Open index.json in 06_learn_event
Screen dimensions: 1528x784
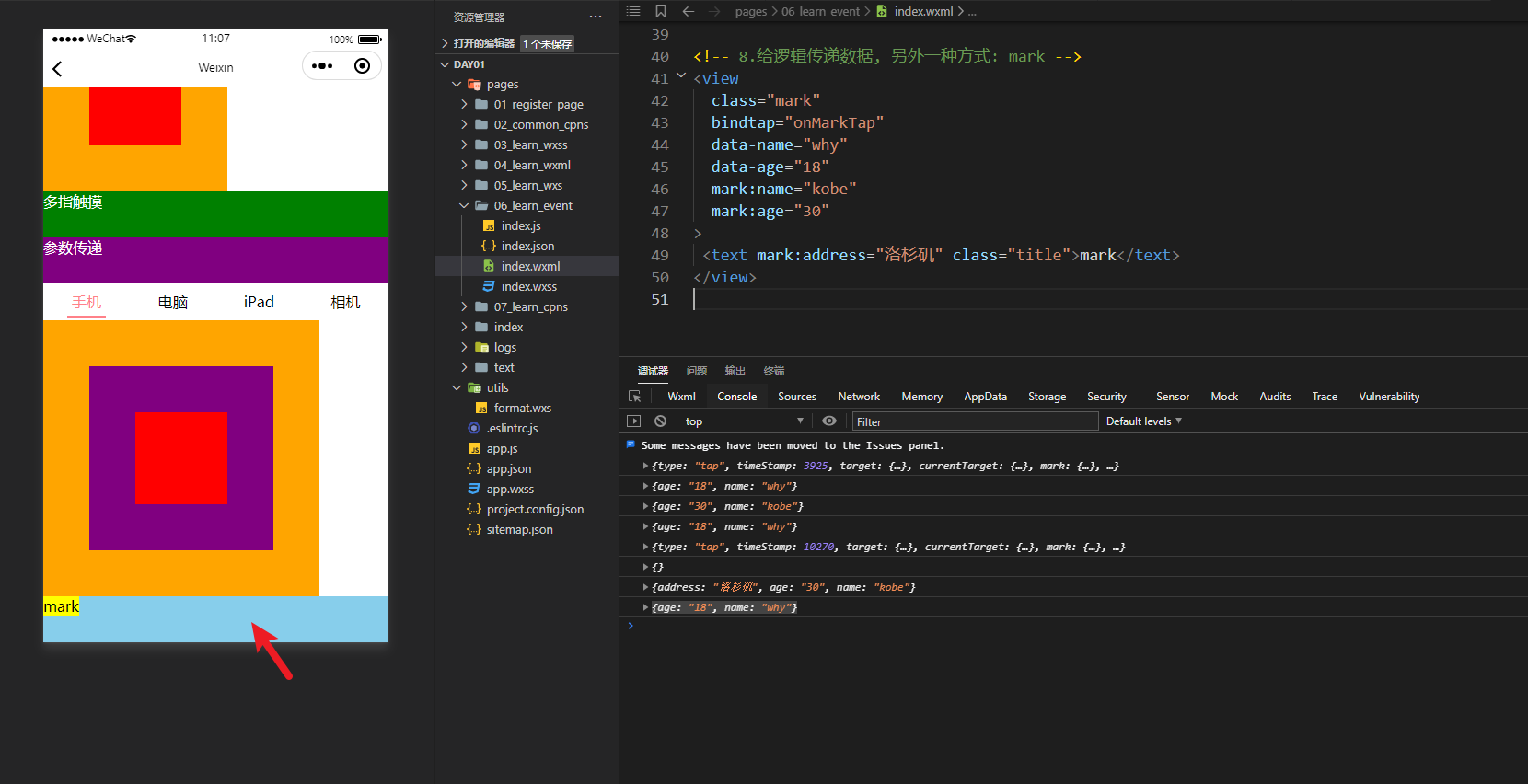(527, 247)
